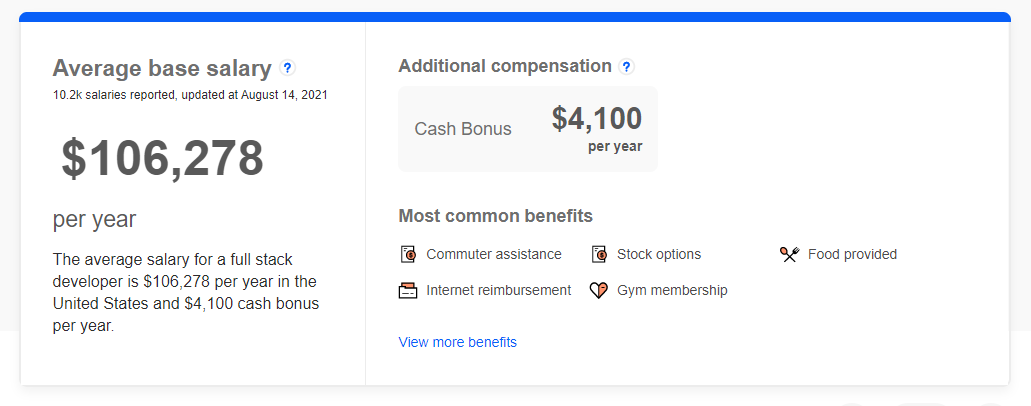Click the Food provided fork-and-spoon icon
1031x406 pixels.
789,254
